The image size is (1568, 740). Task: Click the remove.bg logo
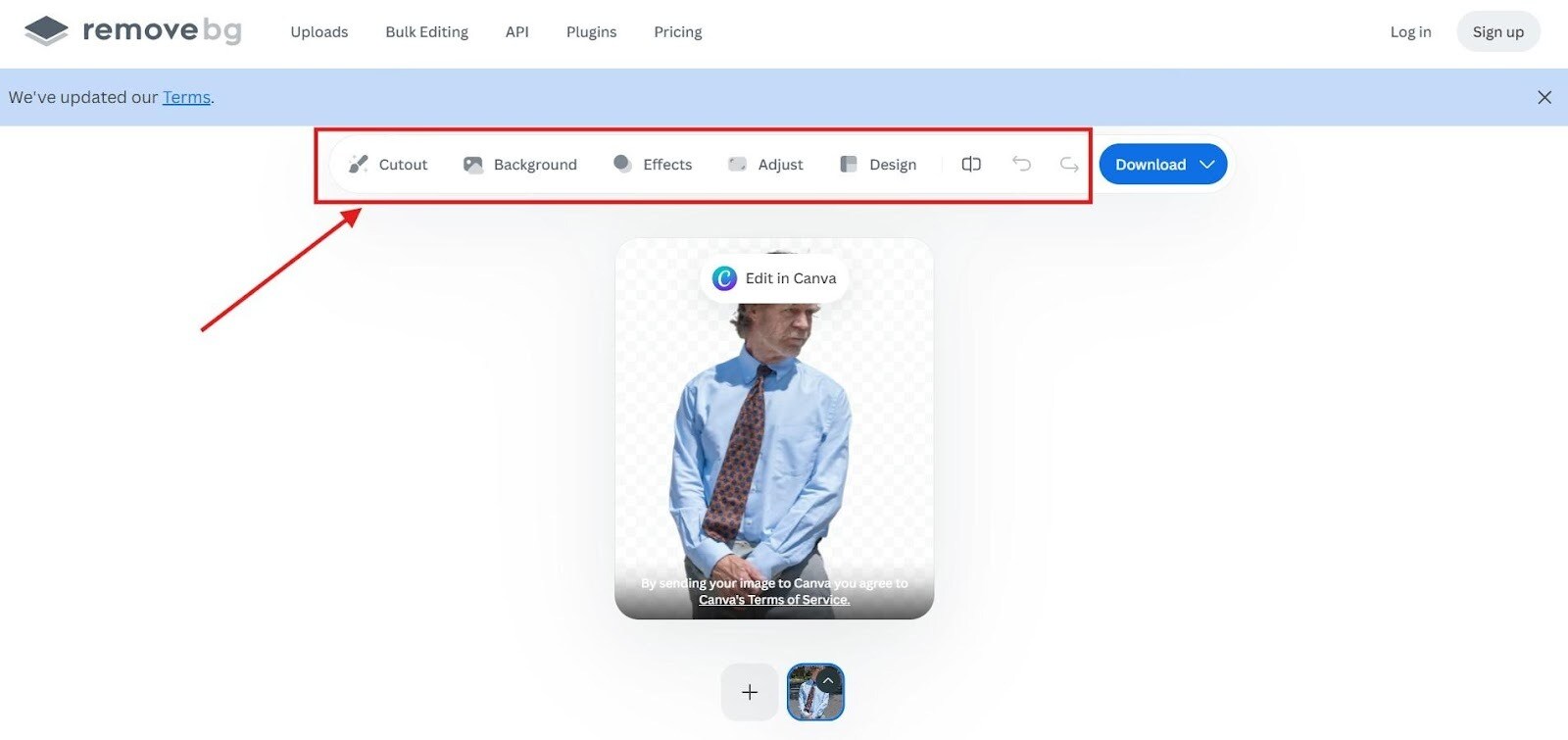point(133,31)
